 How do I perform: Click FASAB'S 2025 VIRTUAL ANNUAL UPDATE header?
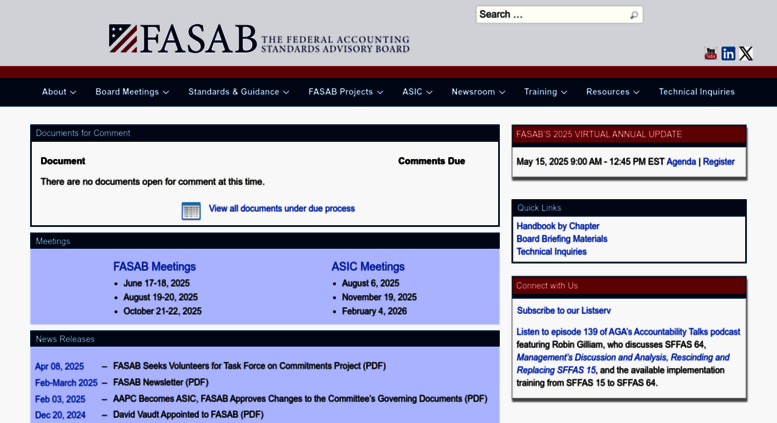tap(629, 134)
